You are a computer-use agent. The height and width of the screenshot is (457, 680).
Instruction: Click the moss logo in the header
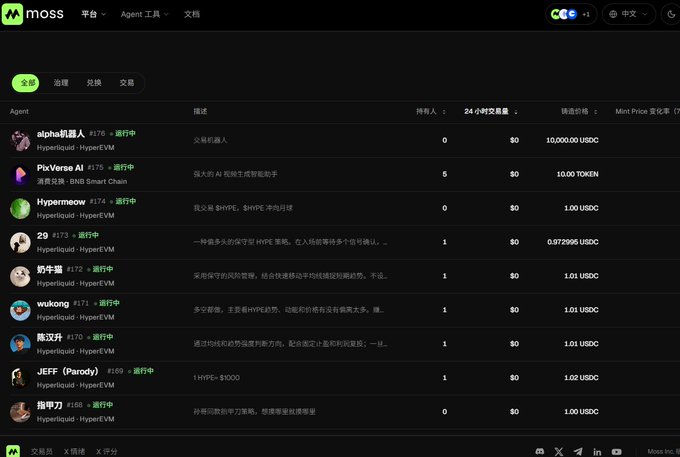pos(33,14)
